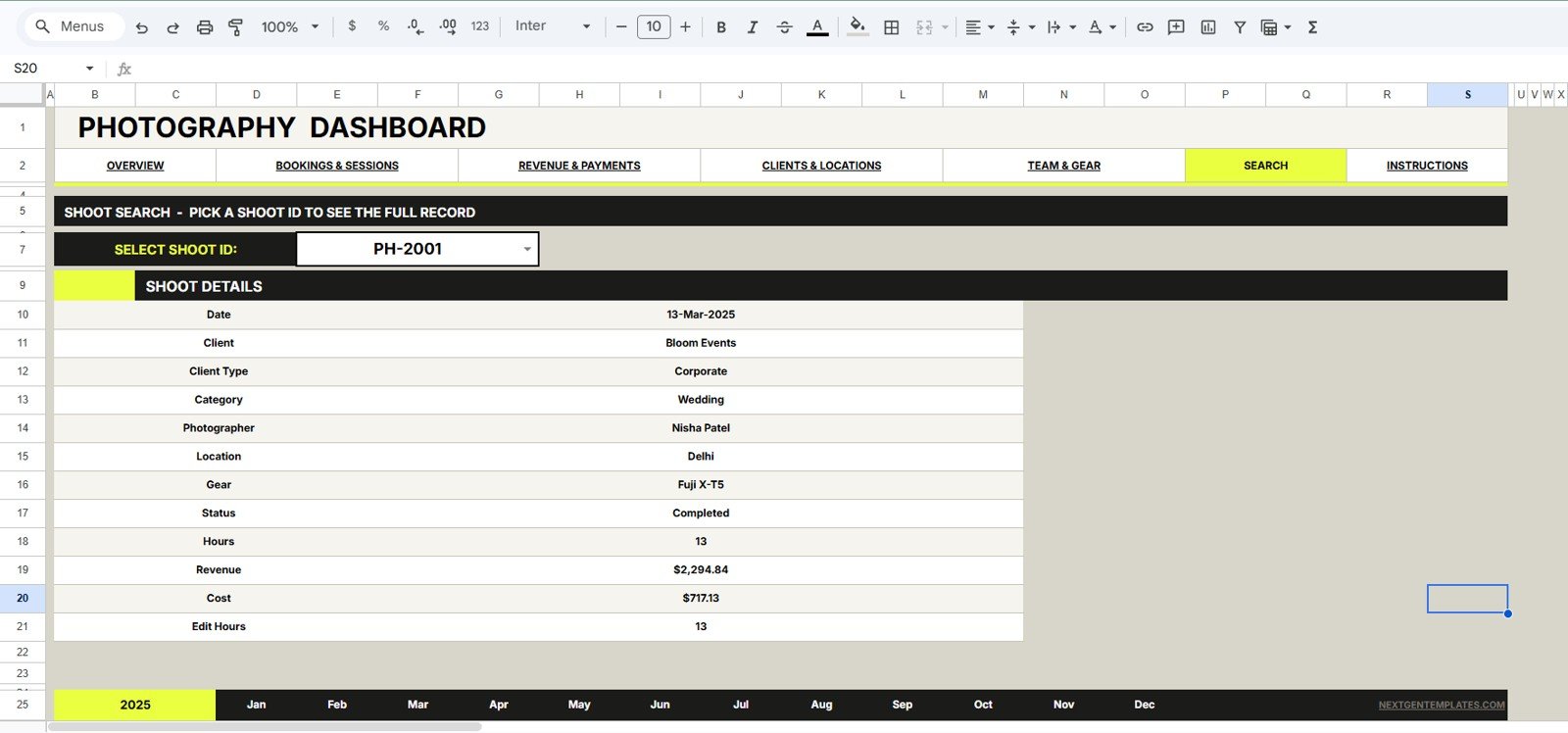Click the Jan month cell
Image resolution: width=1568 pixels, height=733 pixels.
[257, 705]
